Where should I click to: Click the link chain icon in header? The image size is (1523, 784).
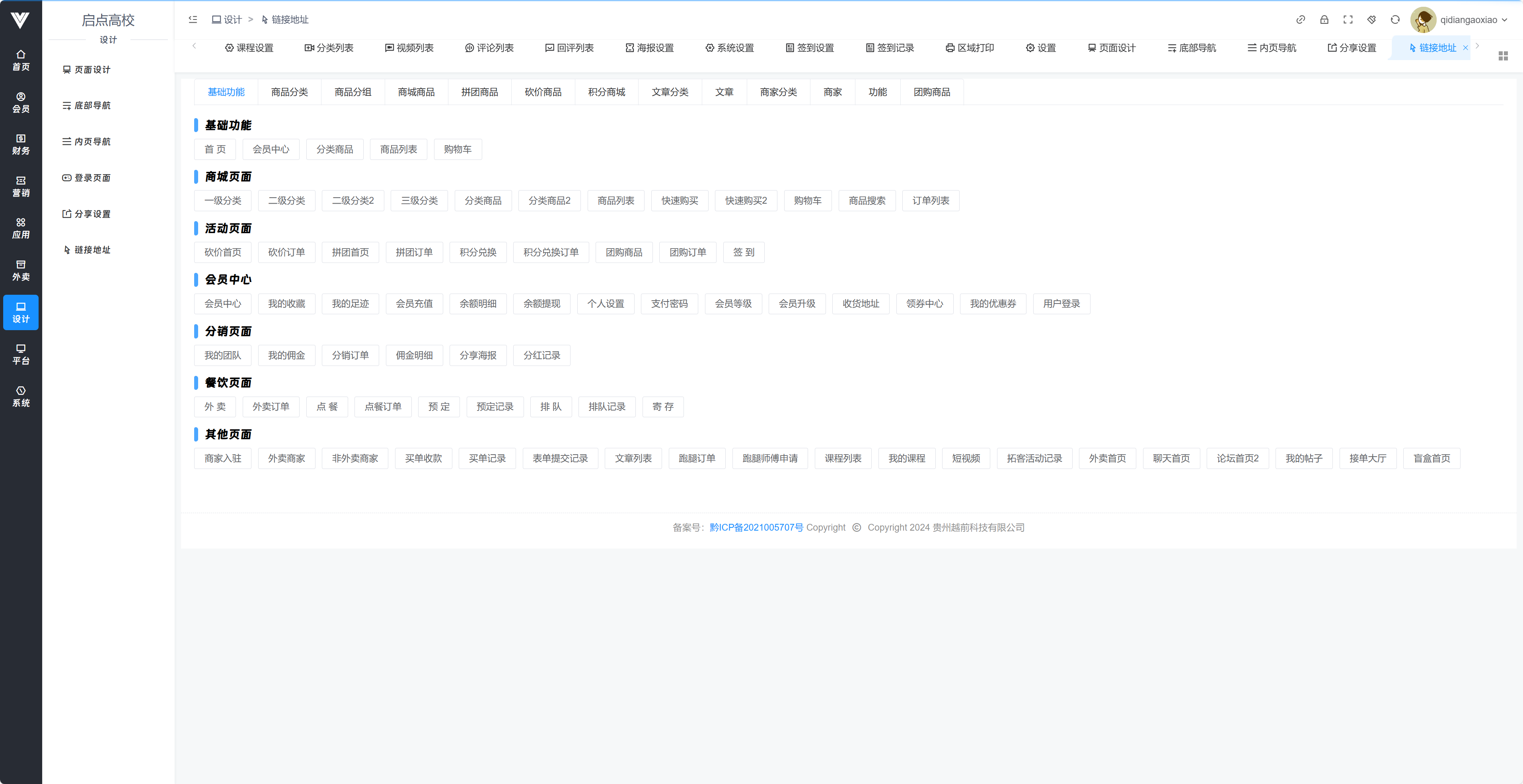pyautogui.click(x=1300, y=19)
